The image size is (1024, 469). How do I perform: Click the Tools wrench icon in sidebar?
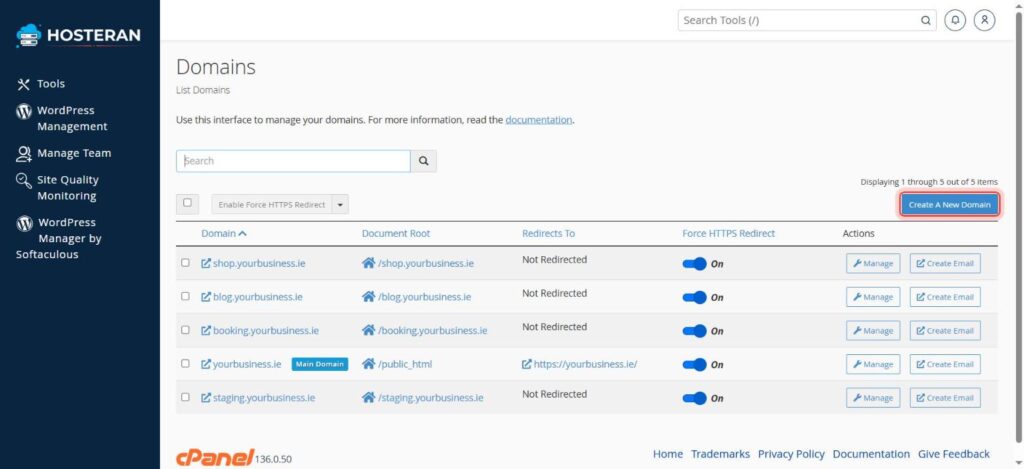pos(24,84)
